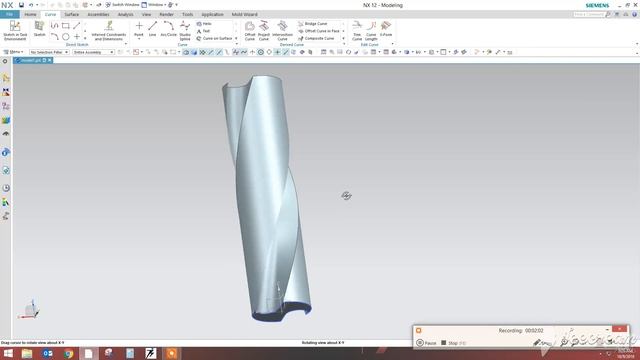The height and width of the screenshot is (360, 640).
Task: Expand Offset Curve in Face dropdown
Action: [x=343, y=31]
